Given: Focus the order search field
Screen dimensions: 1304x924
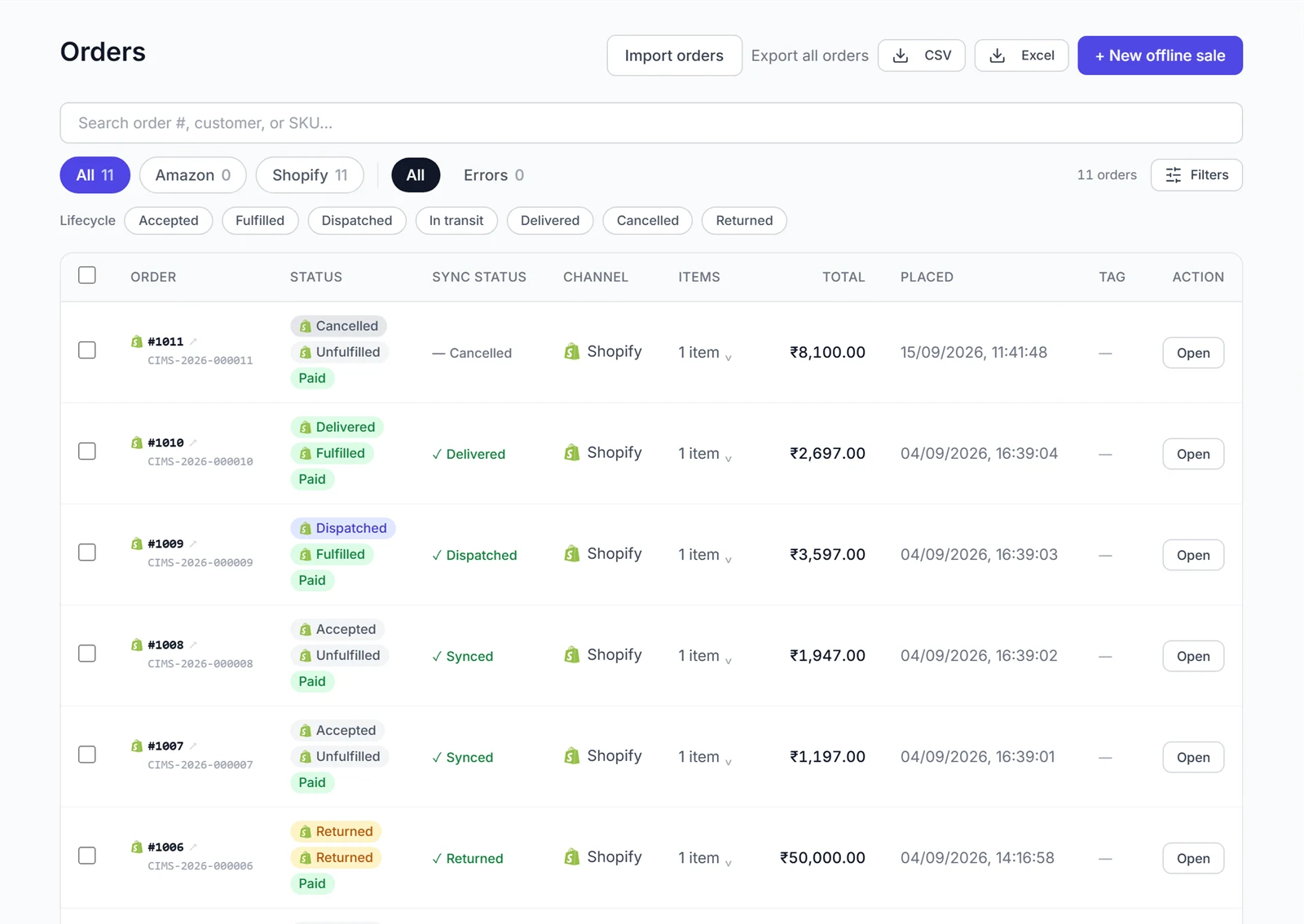Looking at the screenshot, I should coord(651,123).
